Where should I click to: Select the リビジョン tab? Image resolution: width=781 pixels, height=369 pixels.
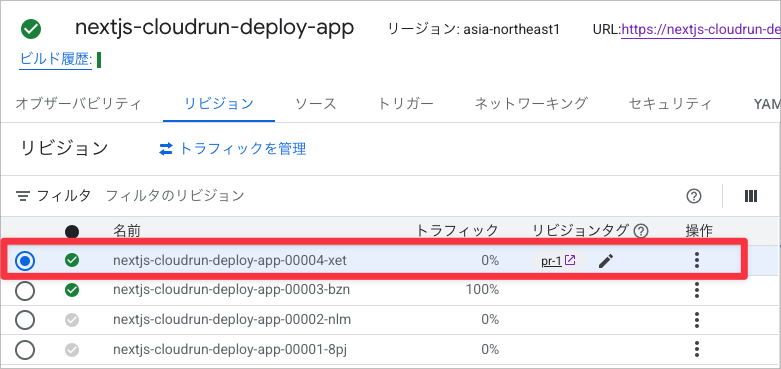[219, 104]
